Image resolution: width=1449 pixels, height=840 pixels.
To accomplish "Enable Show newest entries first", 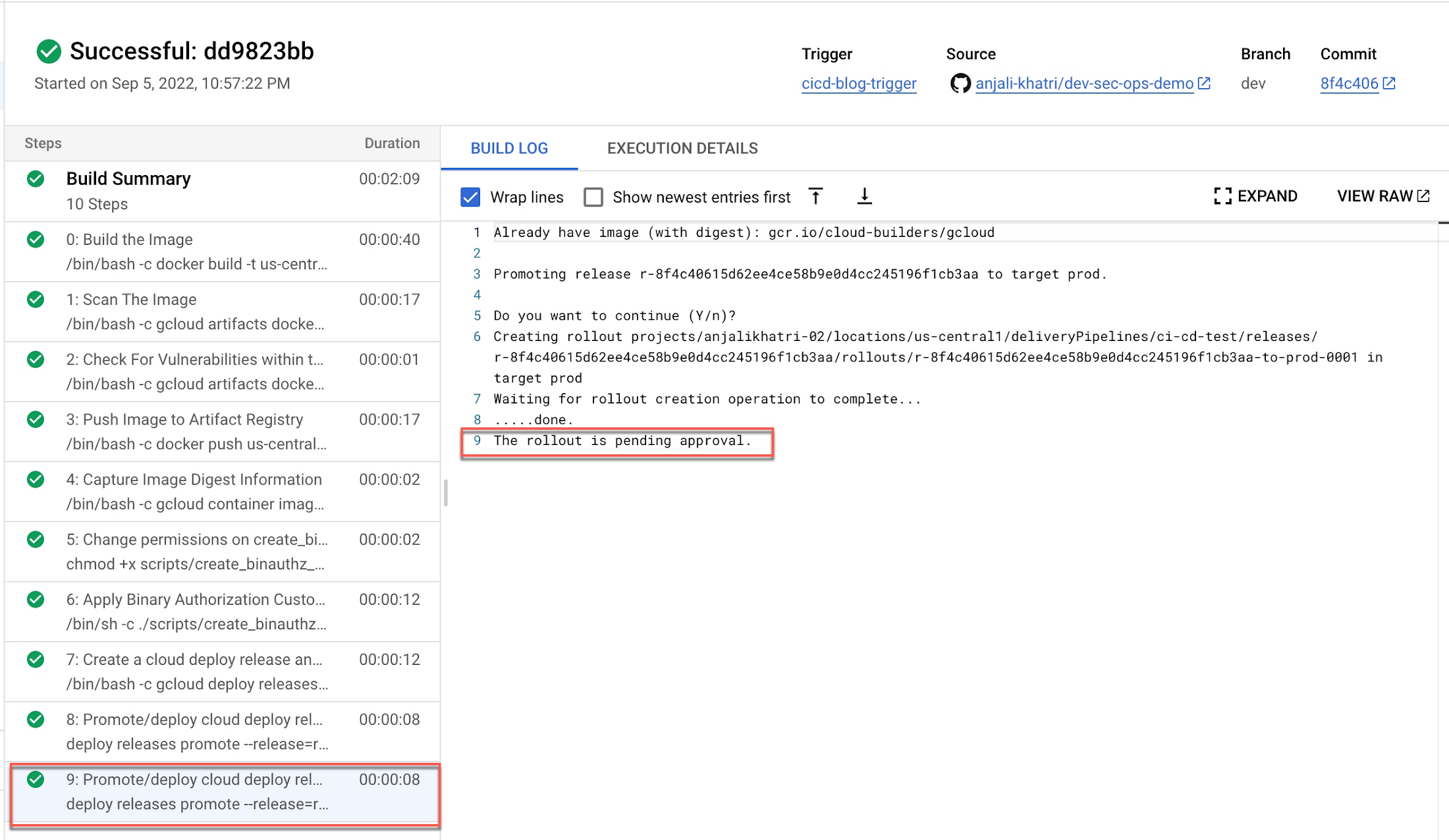I will (593, 197).
